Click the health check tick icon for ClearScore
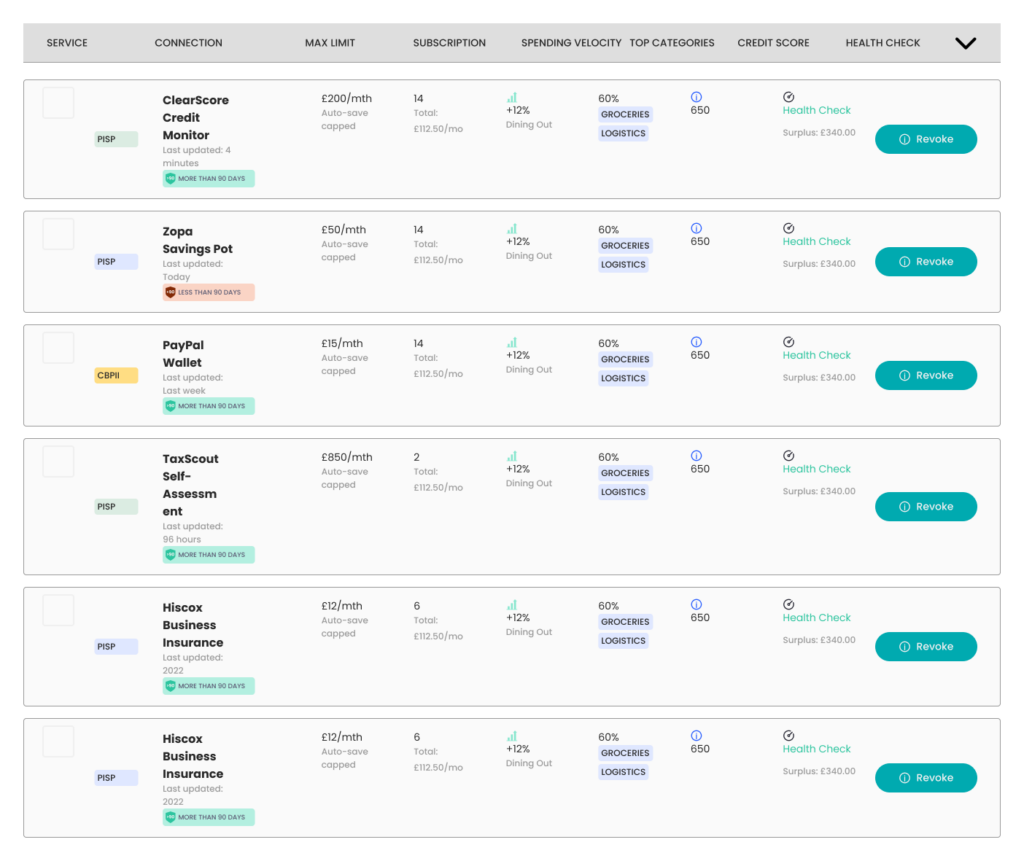This screenshot has width=1024, height=861. pyautogui.click(x=788, y=97)
